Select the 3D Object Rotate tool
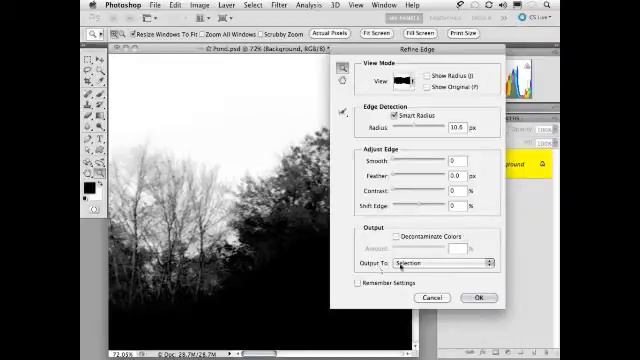This screenshot has height=360, width=640. [x=88, y=162]
